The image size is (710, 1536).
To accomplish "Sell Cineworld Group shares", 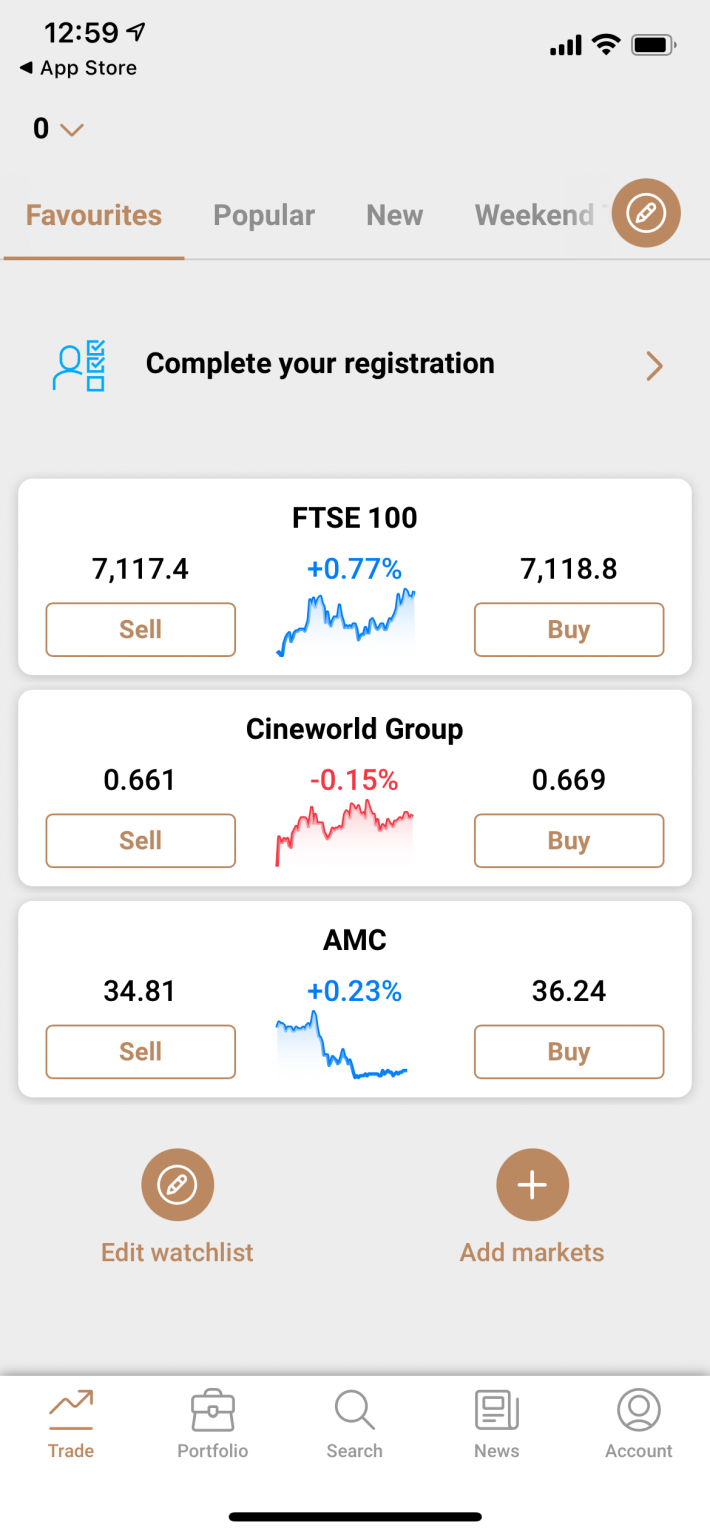I will [140, 840].
